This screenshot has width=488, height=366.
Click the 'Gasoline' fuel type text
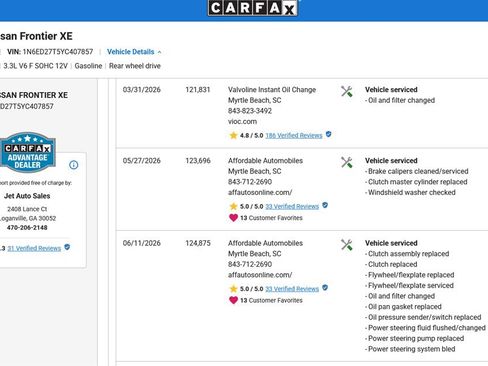point(88,66)
